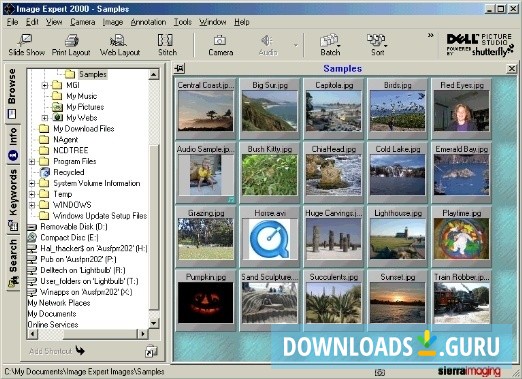Click the Dell Picture Studio Shutterfly logo

pyautogui.click(x=480, y=45)
